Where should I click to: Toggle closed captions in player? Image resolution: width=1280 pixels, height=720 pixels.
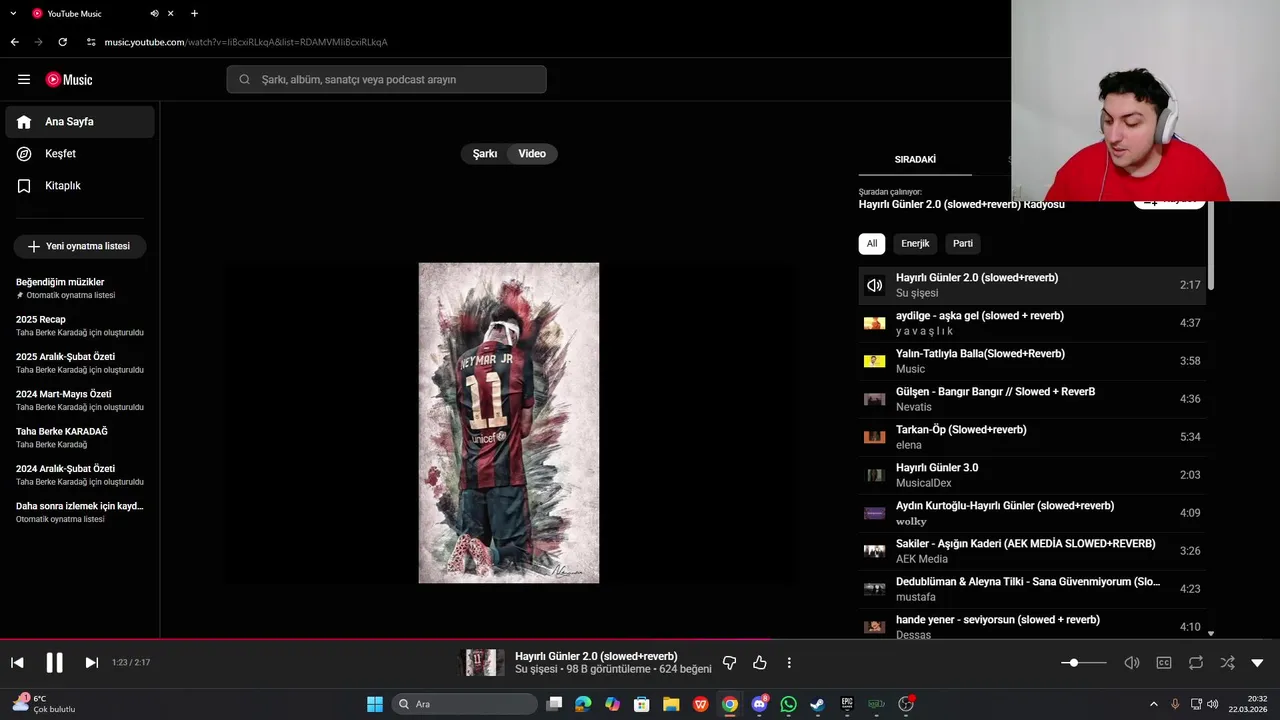[x=1164, y=662]
